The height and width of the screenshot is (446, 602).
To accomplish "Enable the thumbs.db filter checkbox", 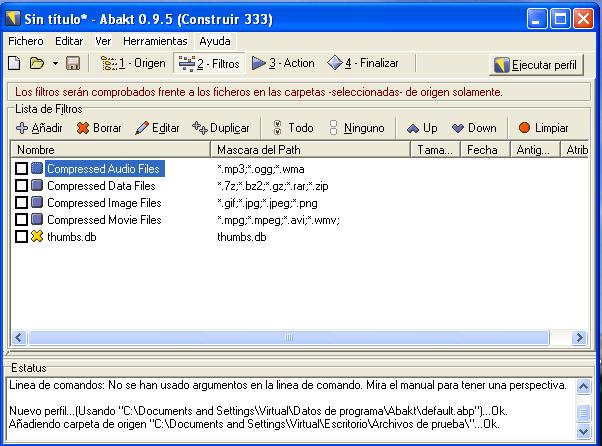I will tap(22, 236).
